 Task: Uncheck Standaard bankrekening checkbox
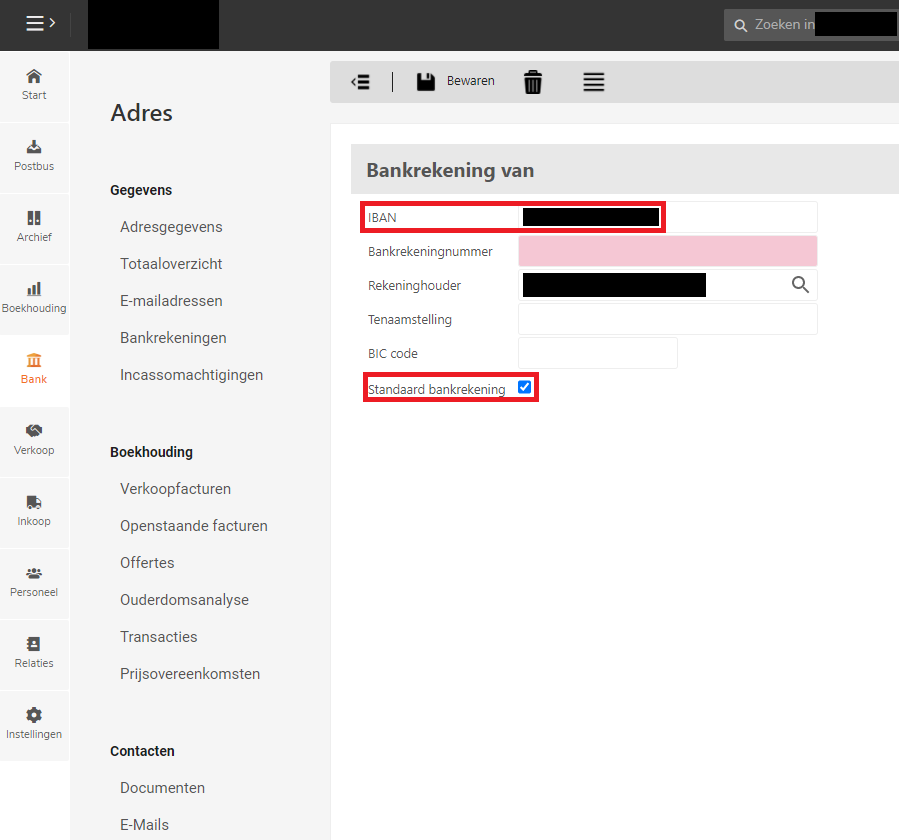click(x=524, y=388)
